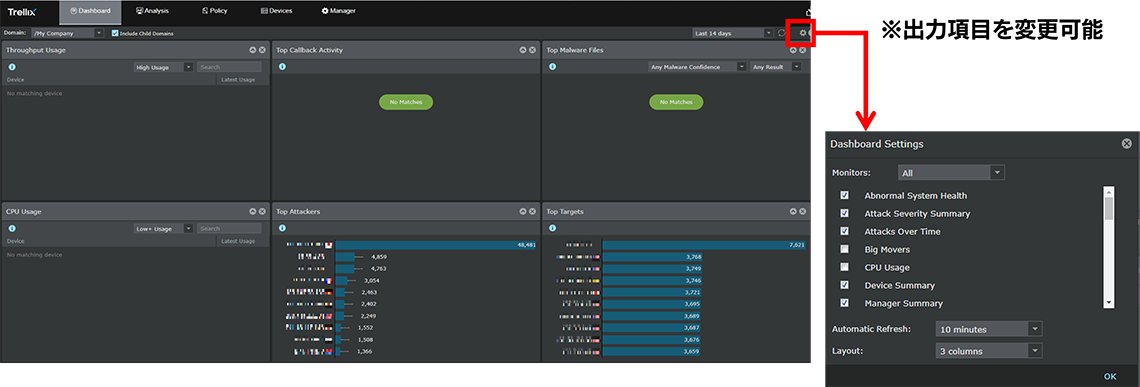Uncheck Attacks Over Time monitor

click(844, 231)
